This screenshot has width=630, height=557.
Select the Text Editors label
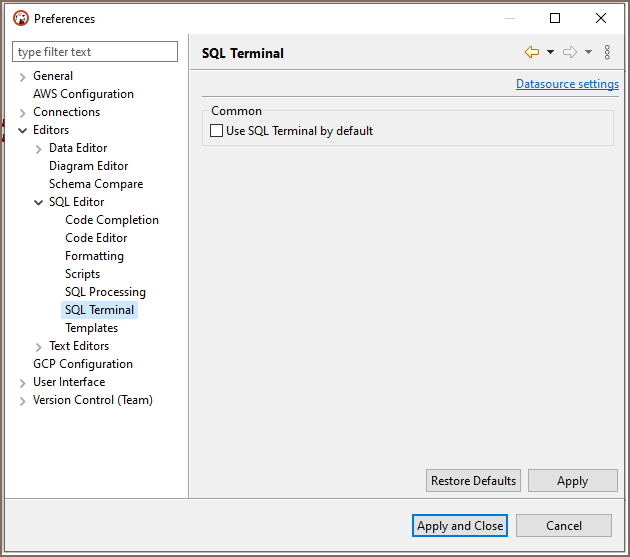pos(79,346)
